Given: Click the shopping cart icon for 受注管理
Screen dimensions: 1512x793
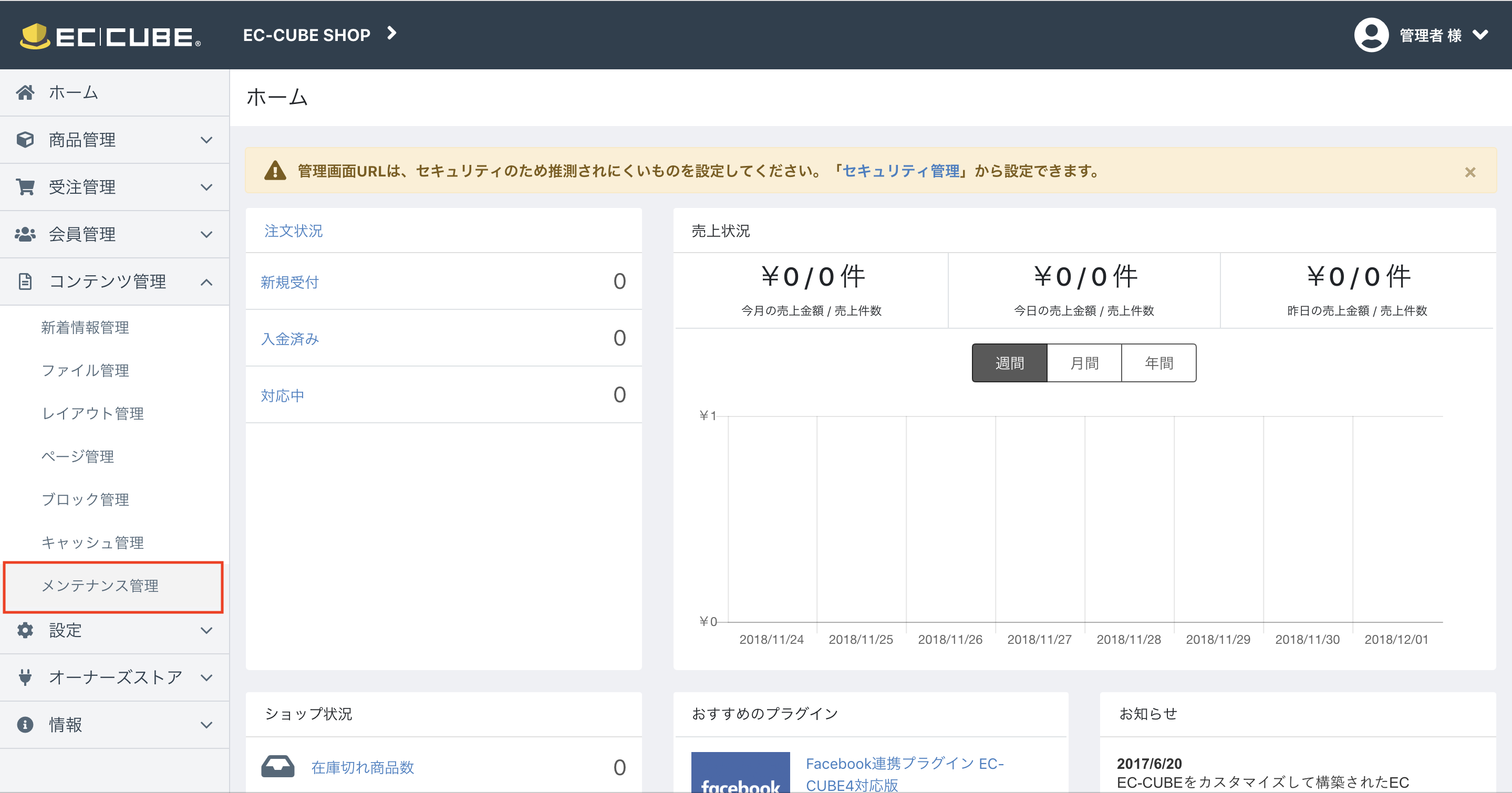Looking at the screenshot, I should [x=25, y=186].
